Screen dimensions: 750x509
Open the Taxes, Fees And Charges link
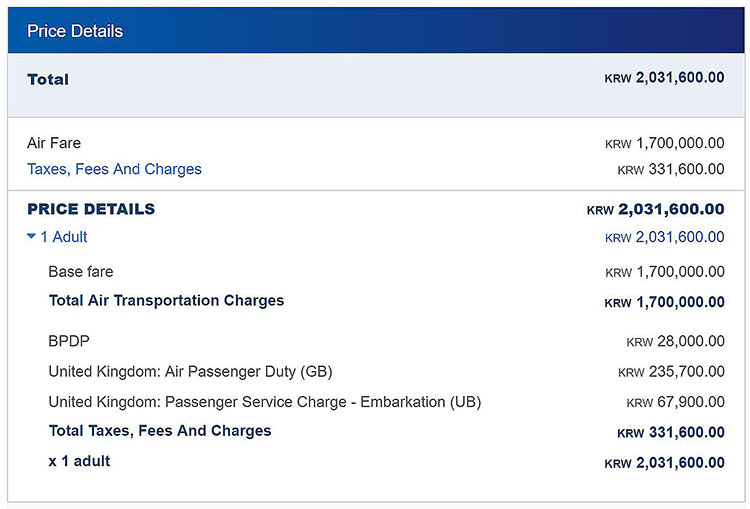pos(114,169)
